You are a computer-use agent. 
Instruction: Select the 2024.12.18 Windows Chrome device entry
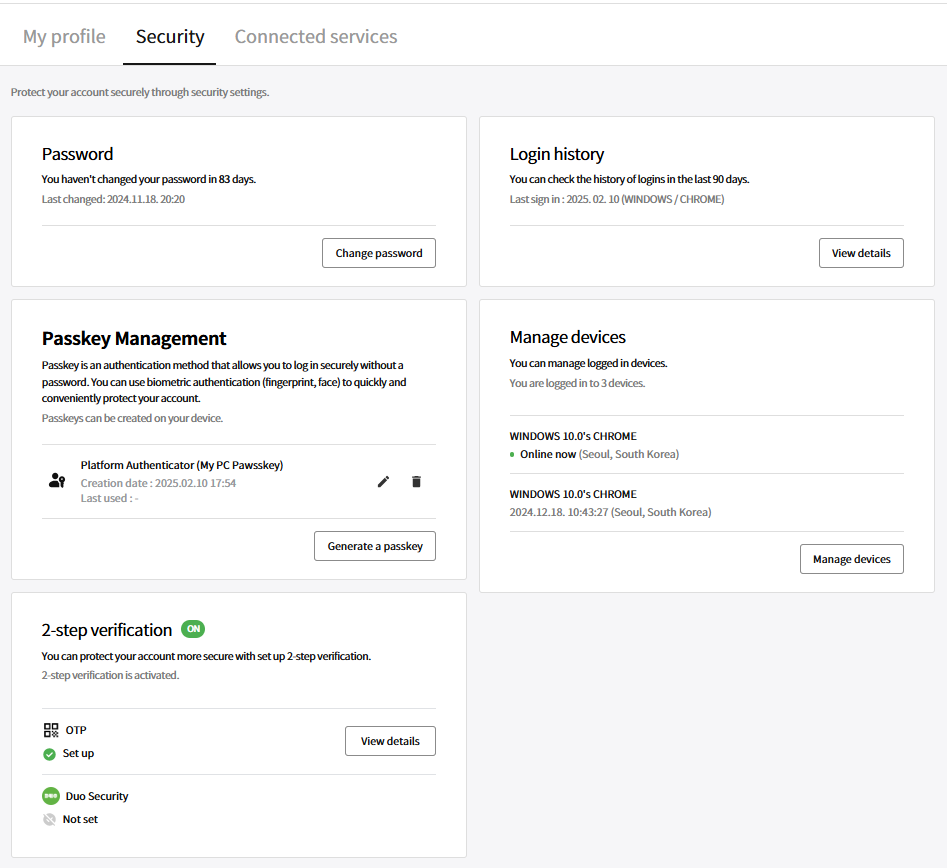(707, 503)
